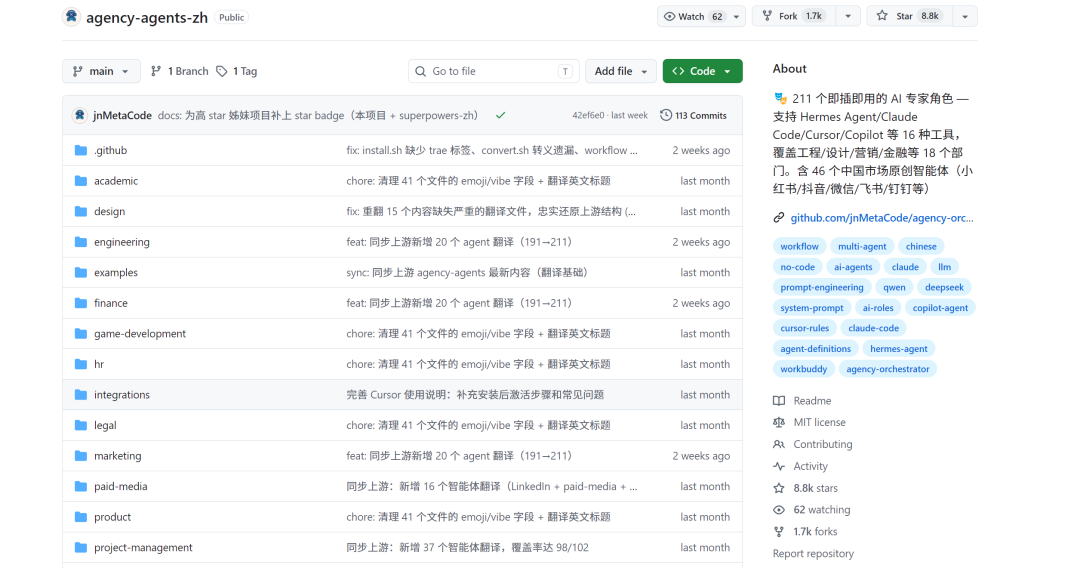Select the agency-orchestrator topic tag
Viewport: 1080px width, 568px height.
pyautogui.click(x=888, y=369)
